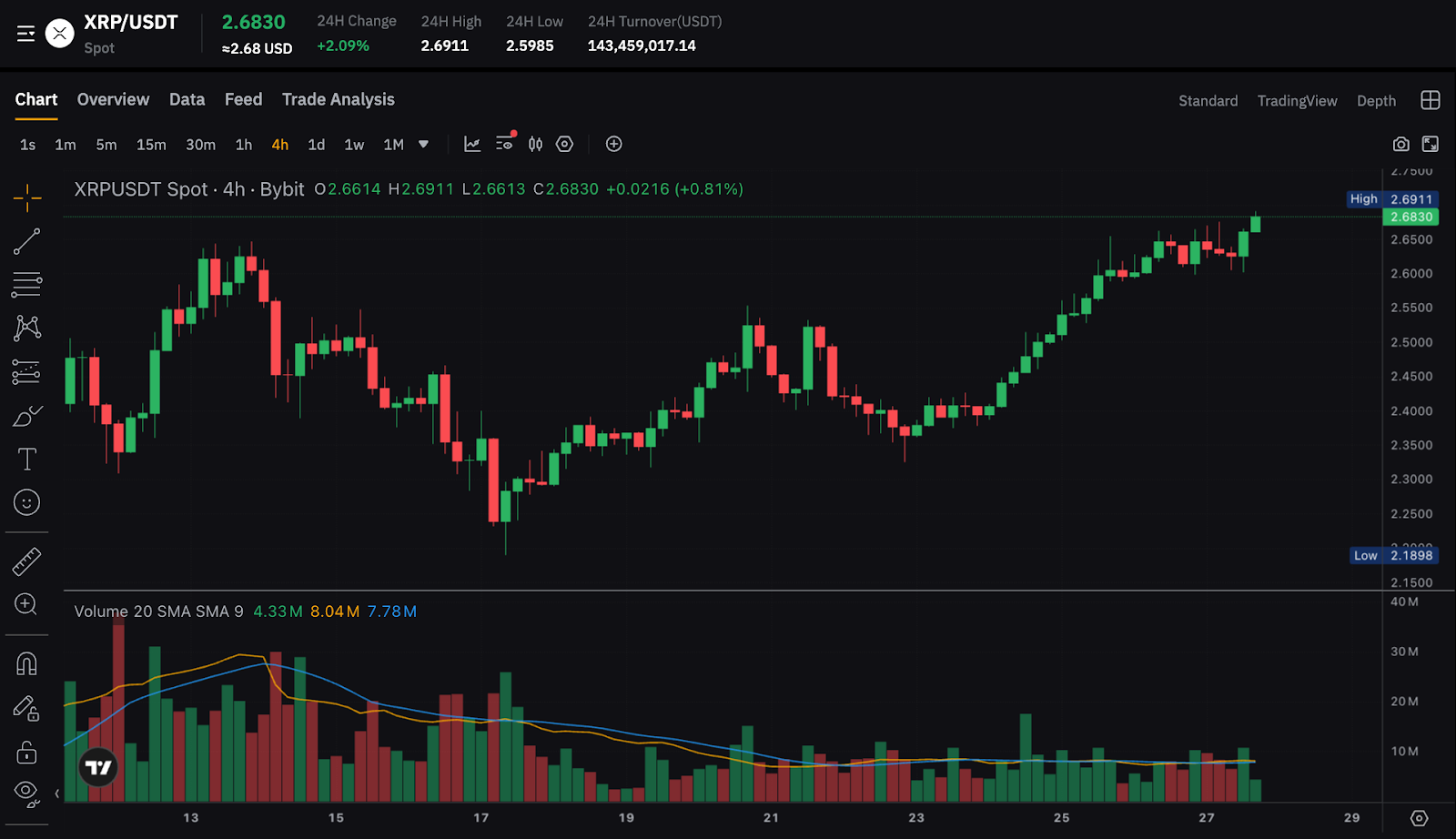Switch to the Trade Analysis tab
The height and width of the screenshot is (839, 1456).
338,99
